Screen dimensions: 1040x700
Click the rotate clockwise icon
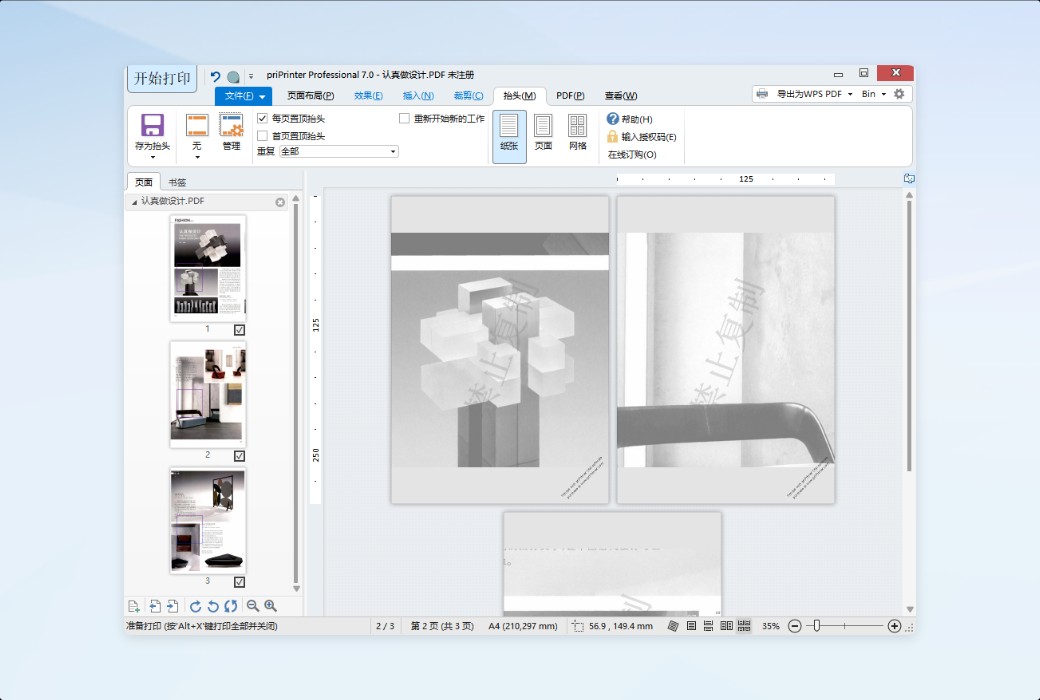[x=195, y=606]
